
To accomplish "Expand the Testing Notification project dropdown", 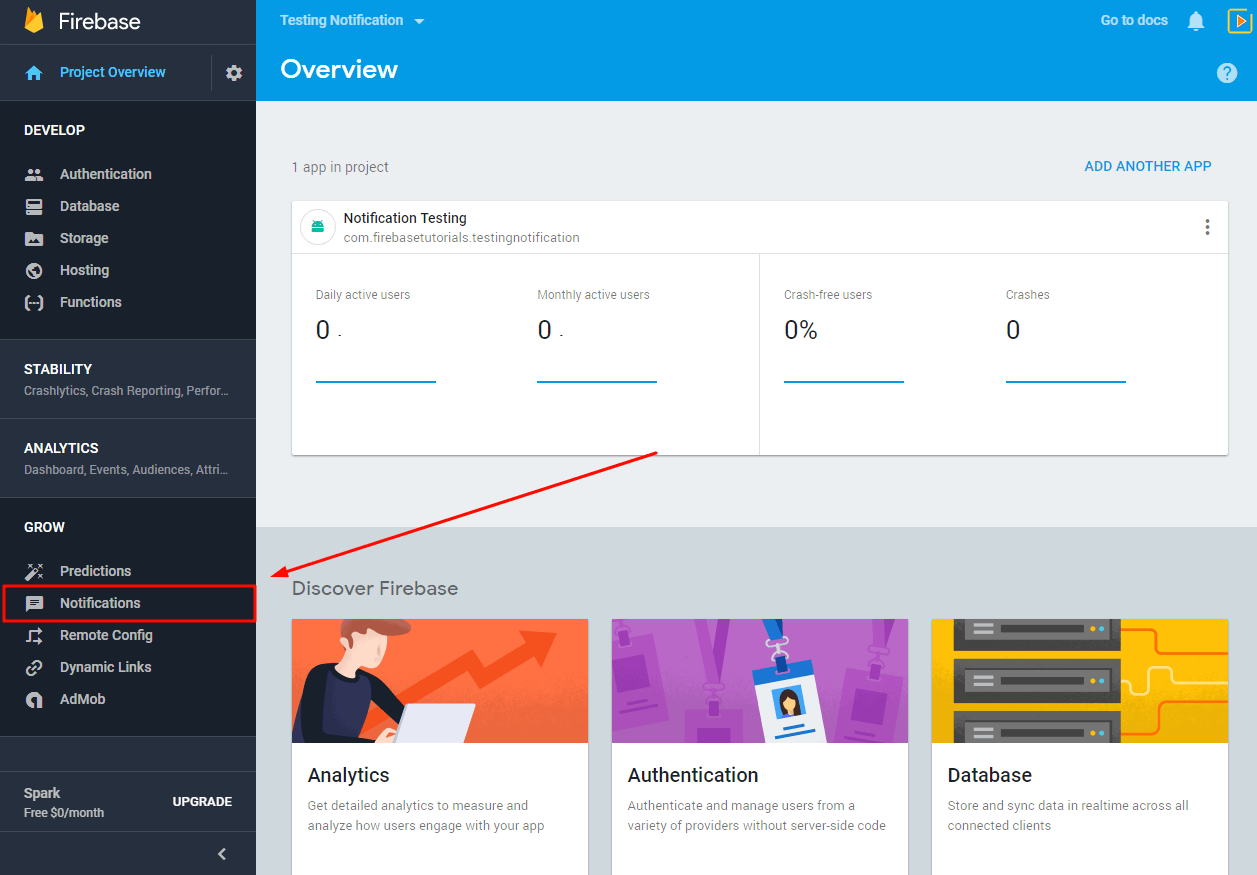I will (351, 20).
